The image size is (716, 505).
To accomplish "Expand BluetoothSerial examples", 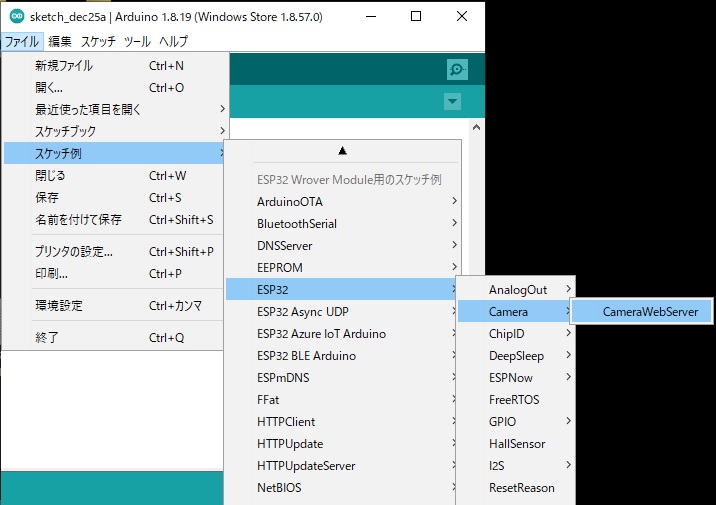I will click(342, 224).
